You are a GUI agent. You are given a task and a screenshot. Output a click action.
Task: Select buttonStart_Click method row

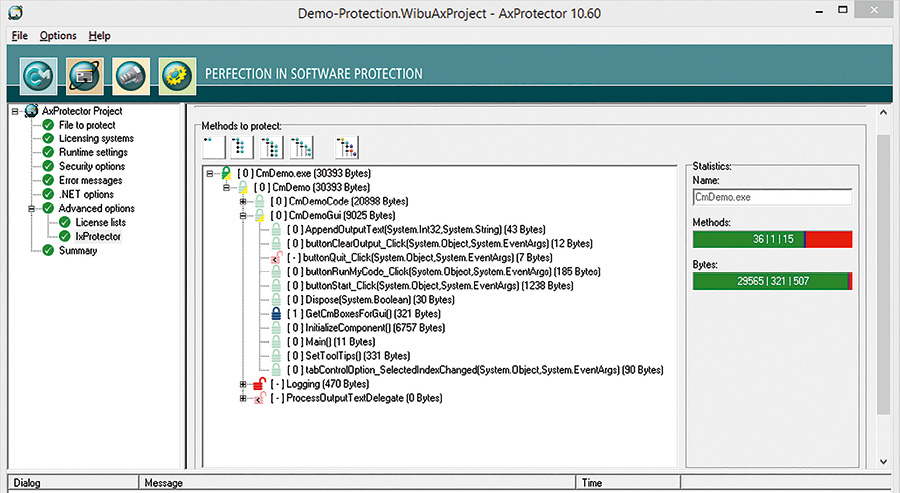click(430, 285)
